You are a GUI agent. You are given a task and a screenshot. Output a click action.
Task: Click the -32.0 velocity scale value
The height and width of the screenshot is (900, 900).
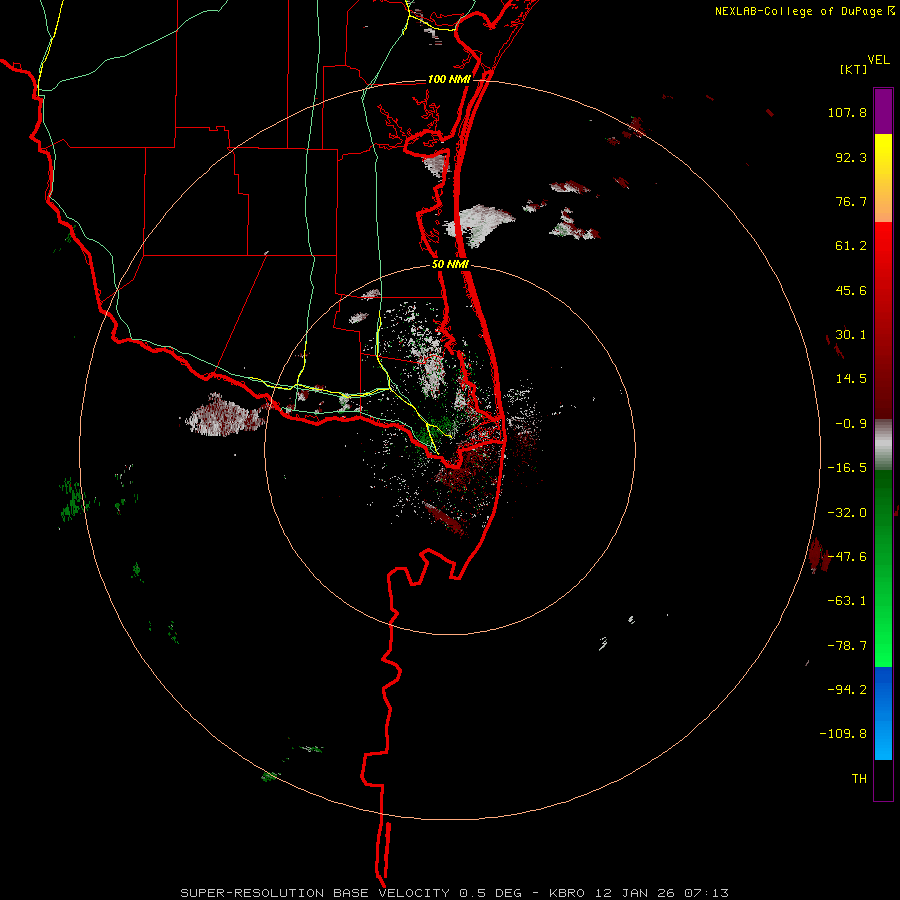pyautogui.click(x=847, y=513)
